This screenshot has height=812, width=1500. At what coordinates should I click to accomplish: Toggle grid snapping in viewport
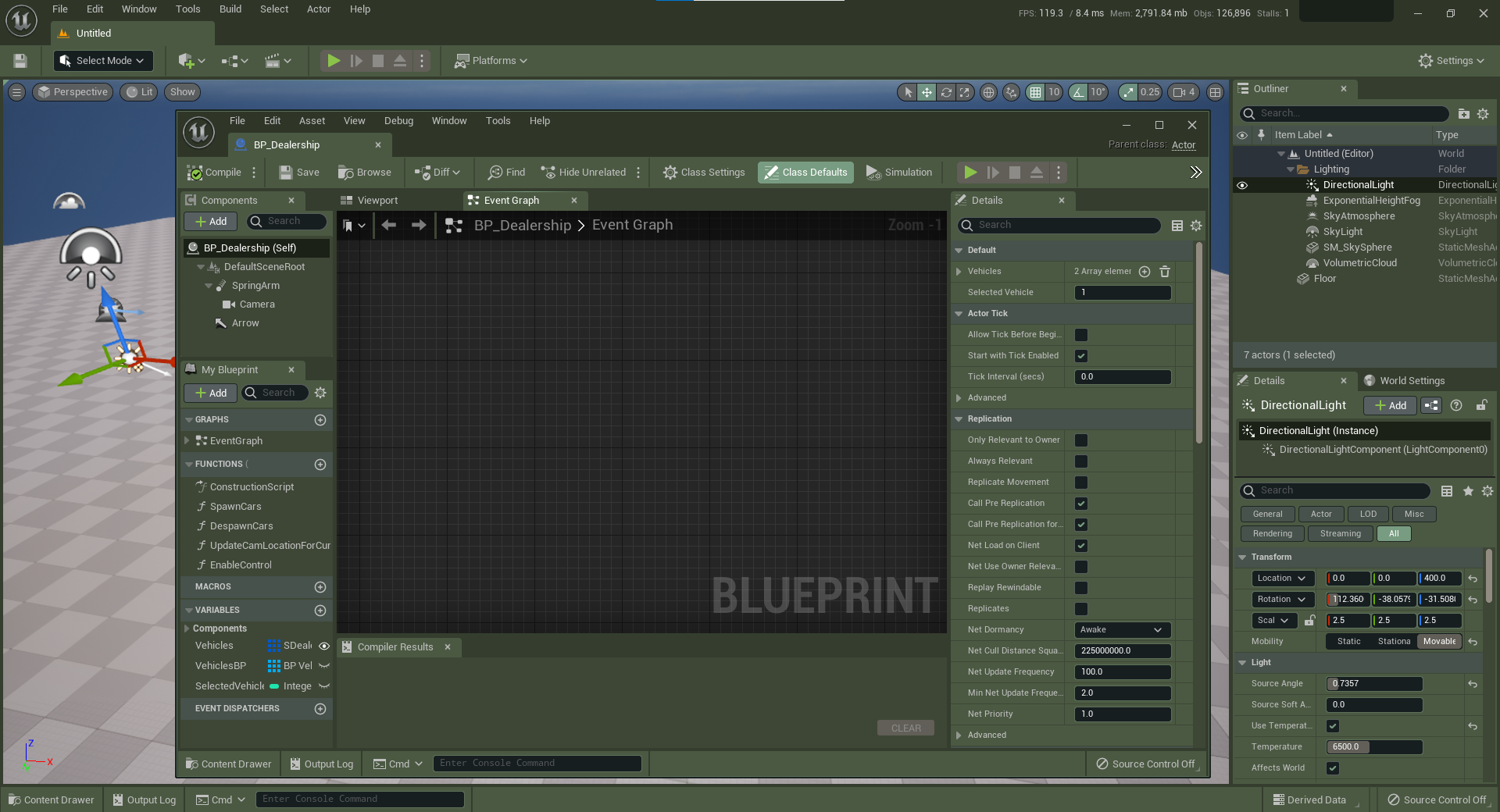pos(1035,92)
